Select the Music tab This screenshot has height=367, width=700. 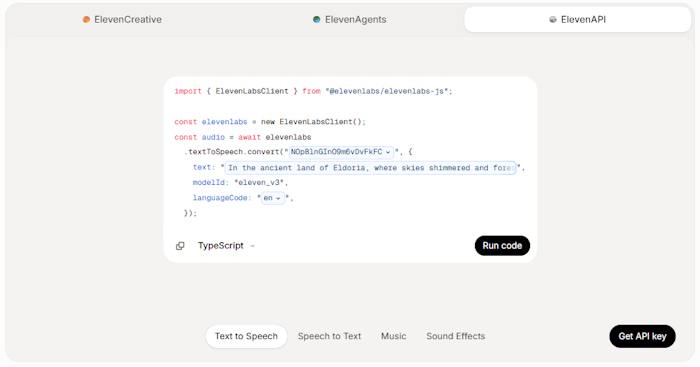pos(393,336)
